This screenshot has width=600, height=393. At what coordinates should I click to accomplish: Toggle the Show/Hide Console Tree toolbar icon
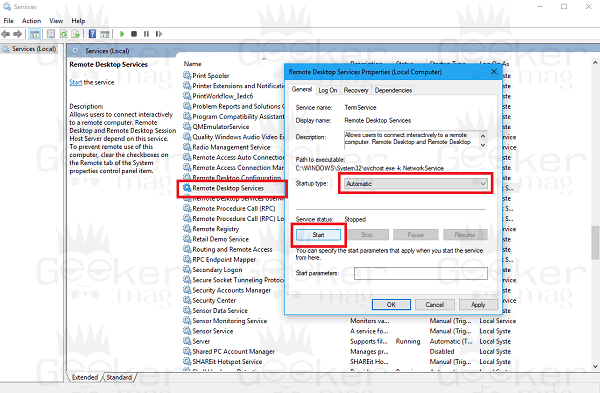(x=35, y=34)
